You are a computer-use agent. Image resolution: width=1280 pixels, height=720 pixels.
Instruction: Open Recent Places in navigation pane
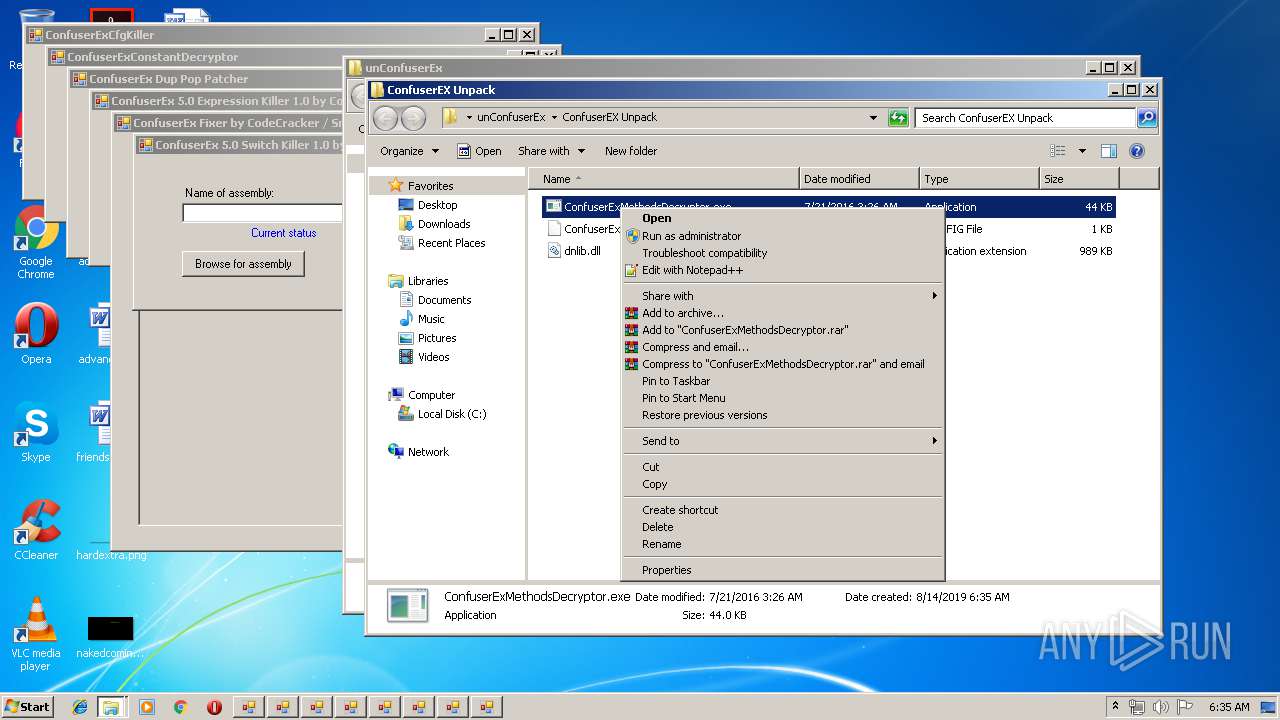(x=451, y=243)
